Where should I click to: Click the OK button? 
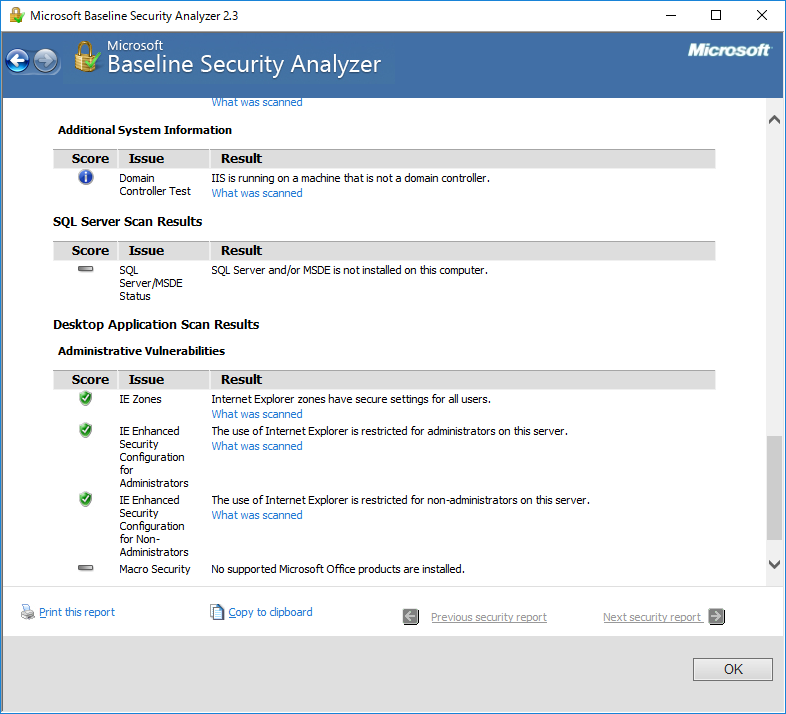(x=733, y=669)
